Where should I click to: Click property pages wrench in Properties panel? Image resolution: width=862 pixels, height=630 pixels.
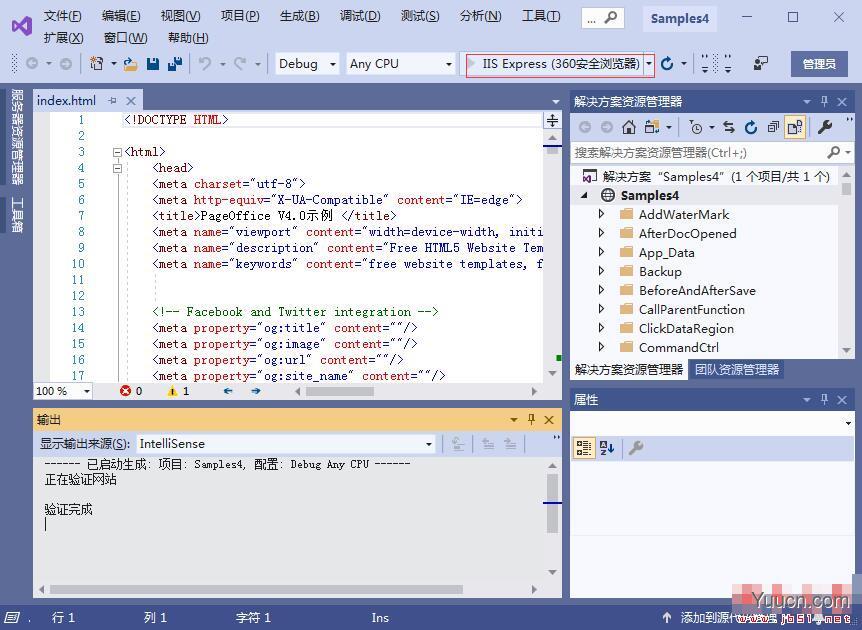pos(636,447)
